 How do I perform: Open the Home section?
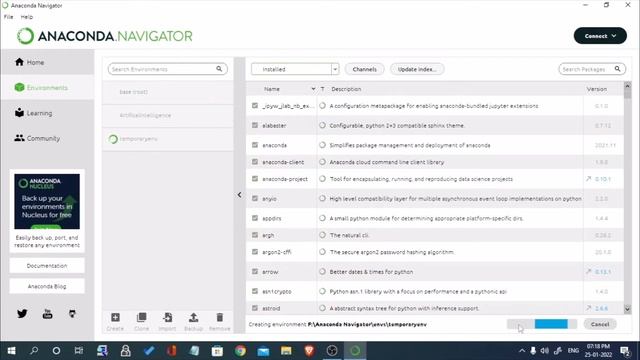pos(47,62)
